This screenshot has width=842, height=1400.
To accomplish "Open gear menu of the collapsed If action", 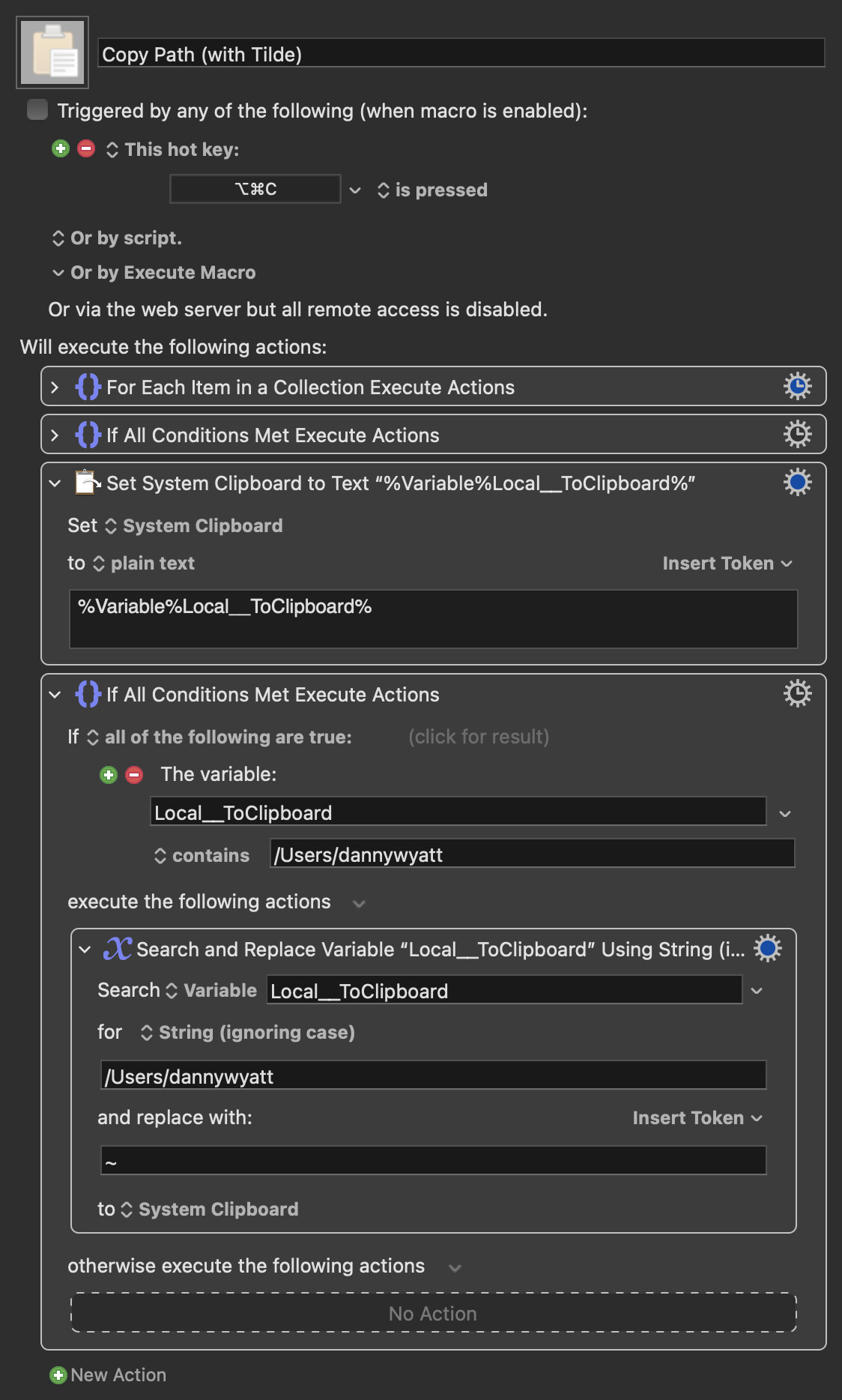I will click(x=798, y=434).
